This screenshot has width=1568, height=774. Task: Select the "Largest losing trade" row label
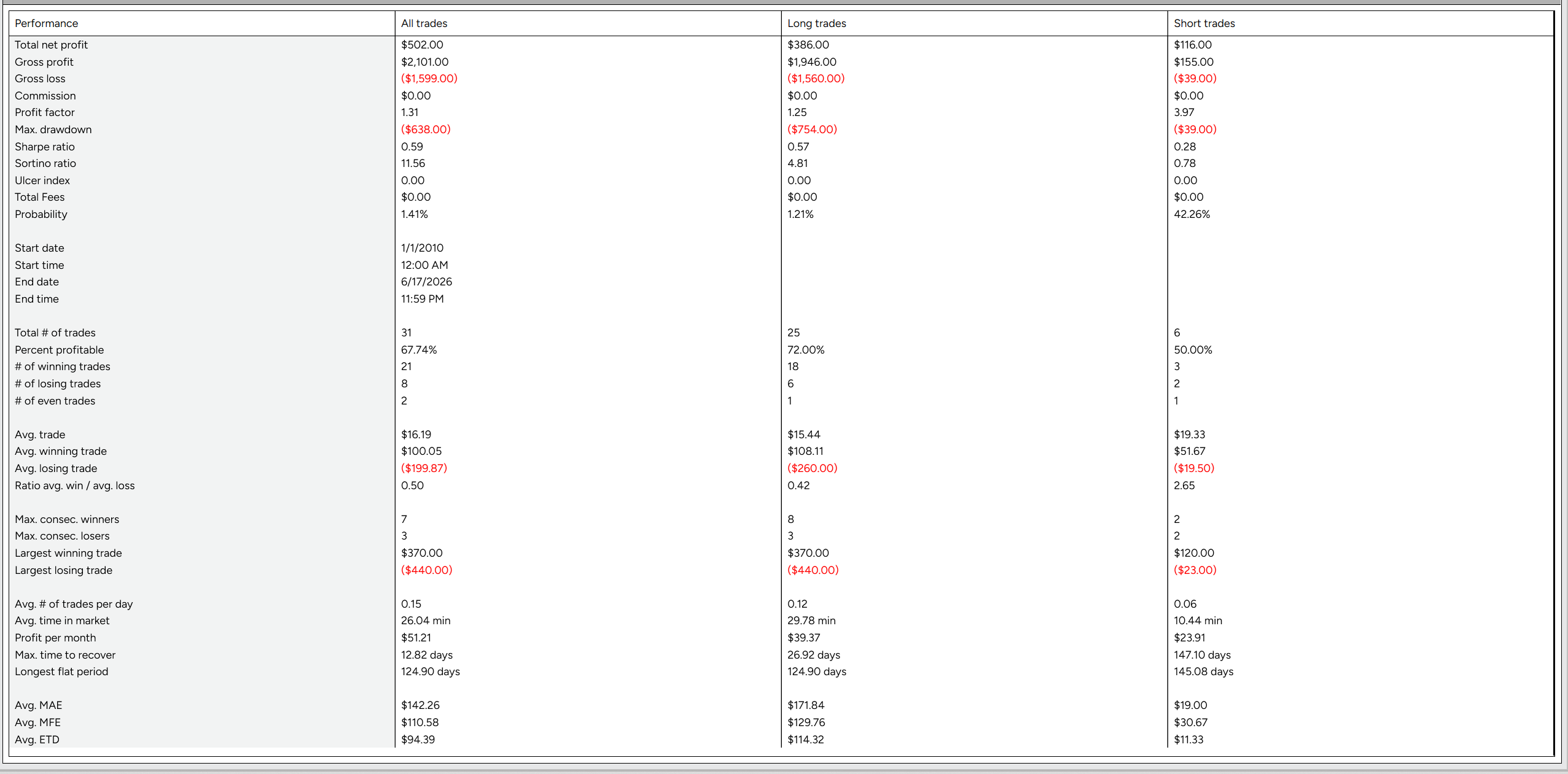pos(64,570)
